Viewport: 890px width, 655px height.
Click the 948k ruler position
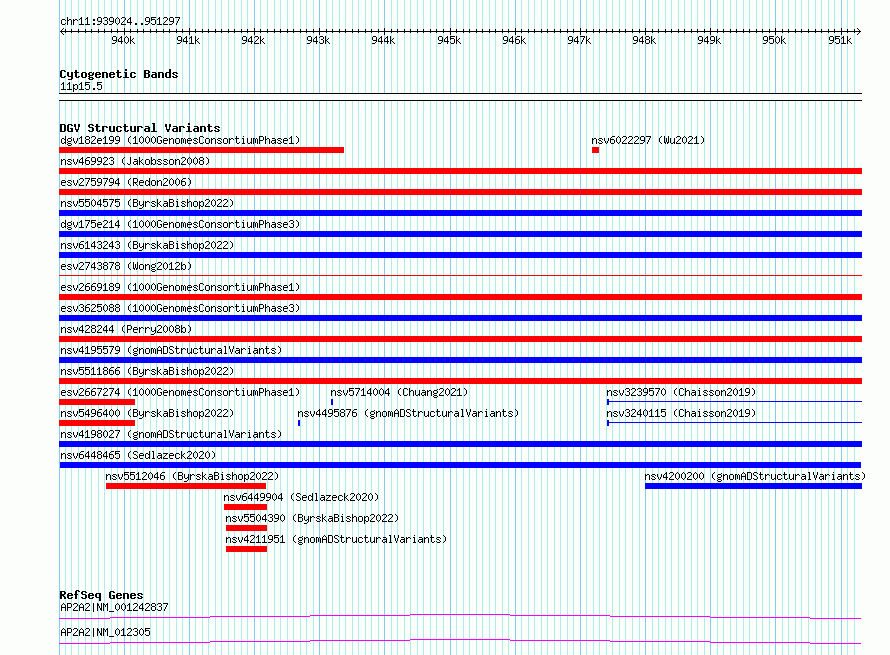tap(644, 40)
